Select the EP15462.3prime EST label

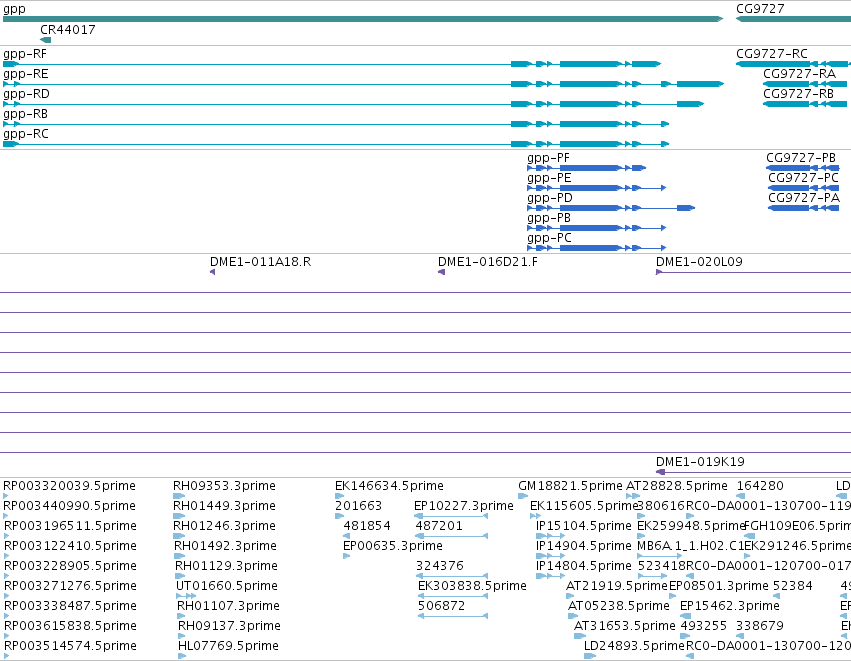coord(730,606)
